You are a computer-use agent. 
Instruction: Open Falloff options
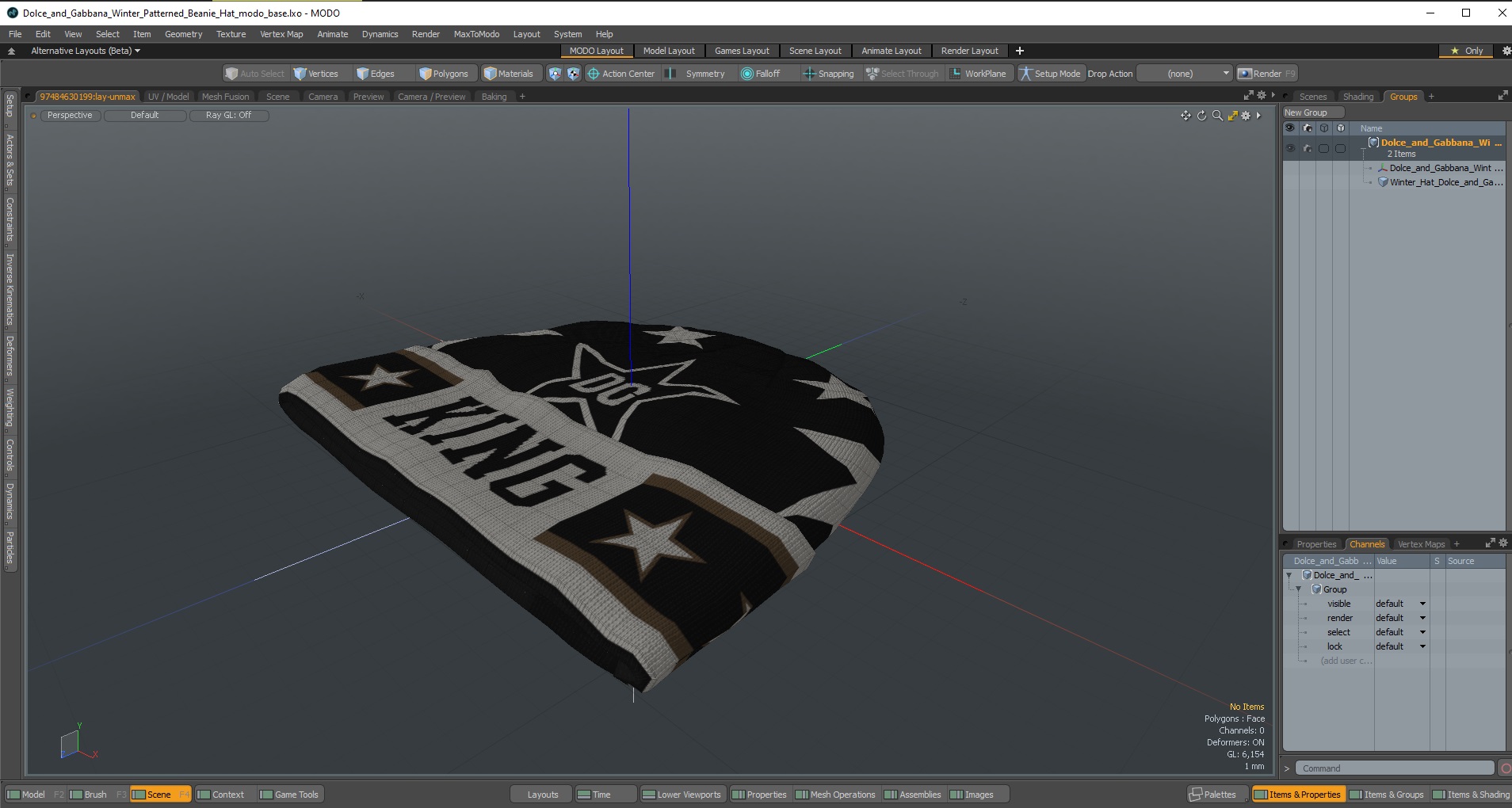pyautogui.click(x=760, y=74)
